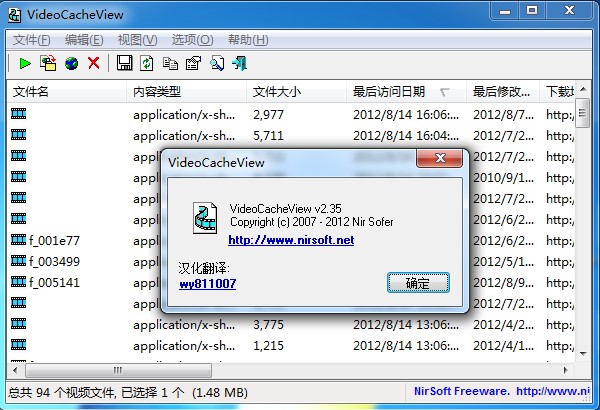
Task: Click modified date 2012/8/9 cell
Action: (x=503, y=283)
